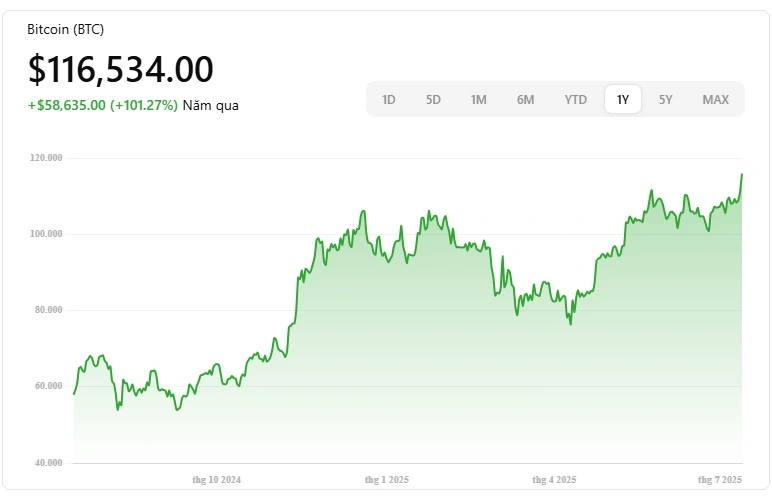Click the thg 7 2025 axis marker
Image resolution: width=772 pixels, height=496 pixels.
tap(719, 480)
